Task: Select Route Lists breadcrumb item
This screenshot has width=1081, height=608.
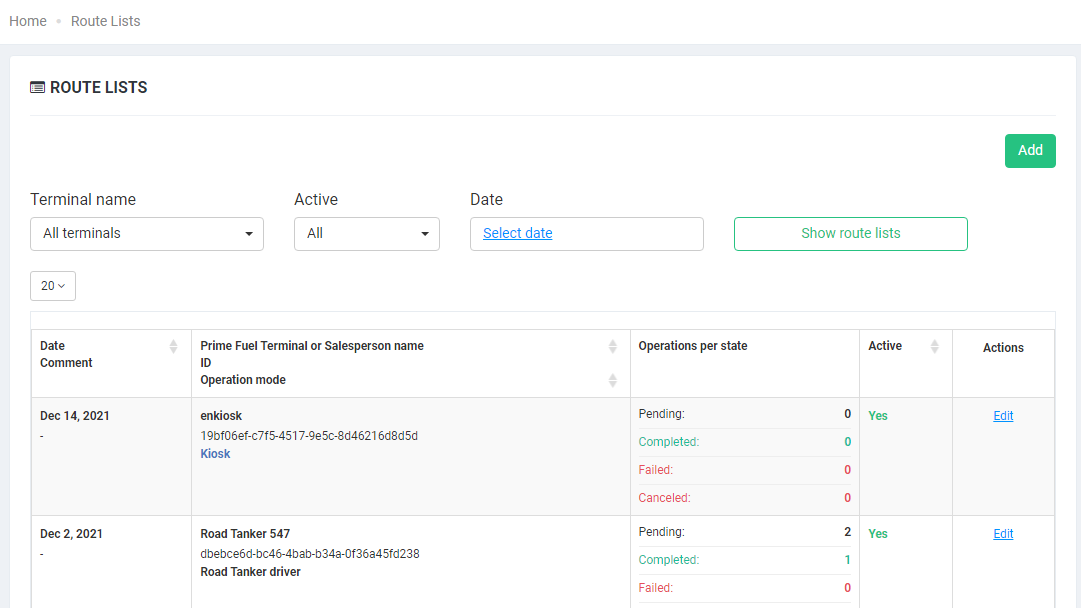Action: pos(105,21)
